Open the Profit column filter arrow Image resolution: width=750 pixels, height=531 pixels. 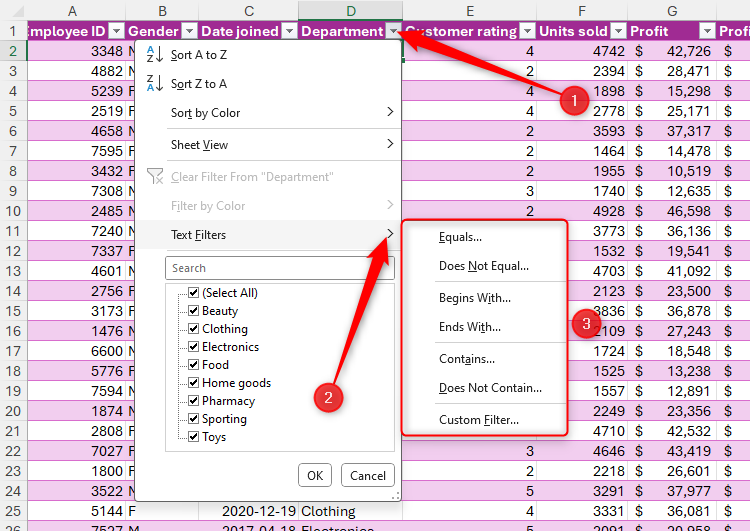pos(706,31)
